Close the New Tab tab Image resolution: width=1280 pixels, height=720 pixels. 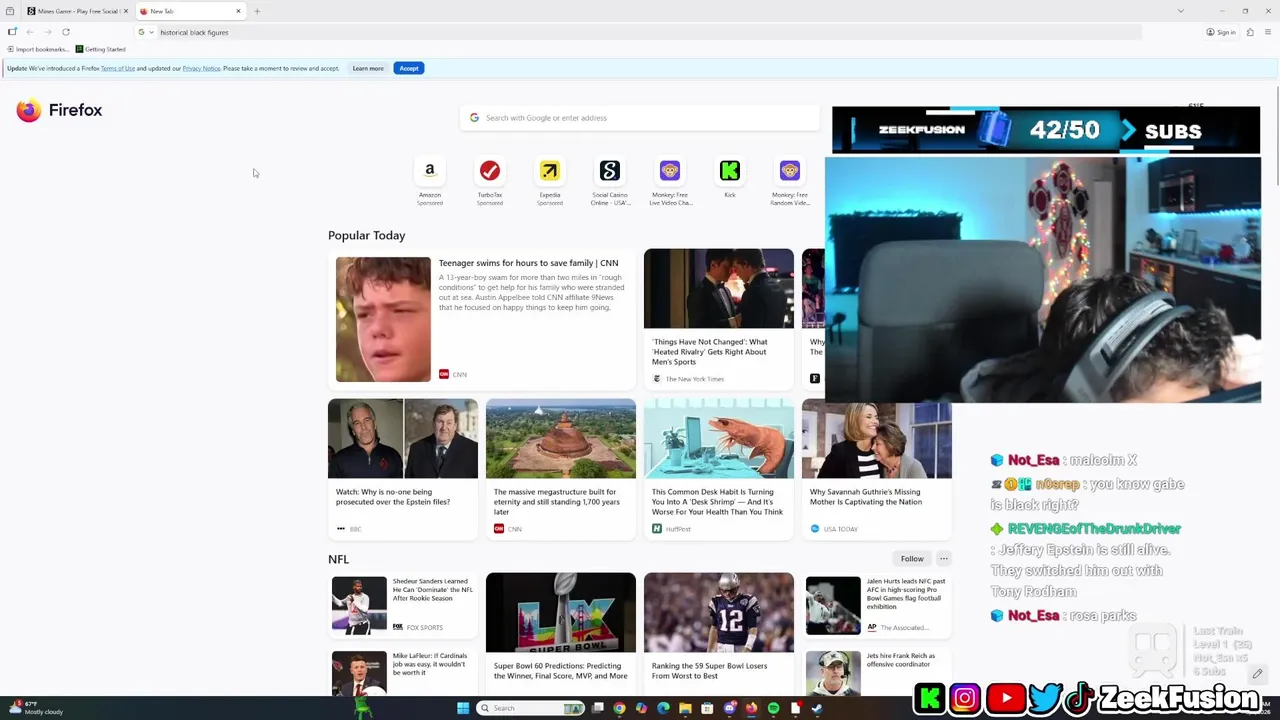point(238,11)
